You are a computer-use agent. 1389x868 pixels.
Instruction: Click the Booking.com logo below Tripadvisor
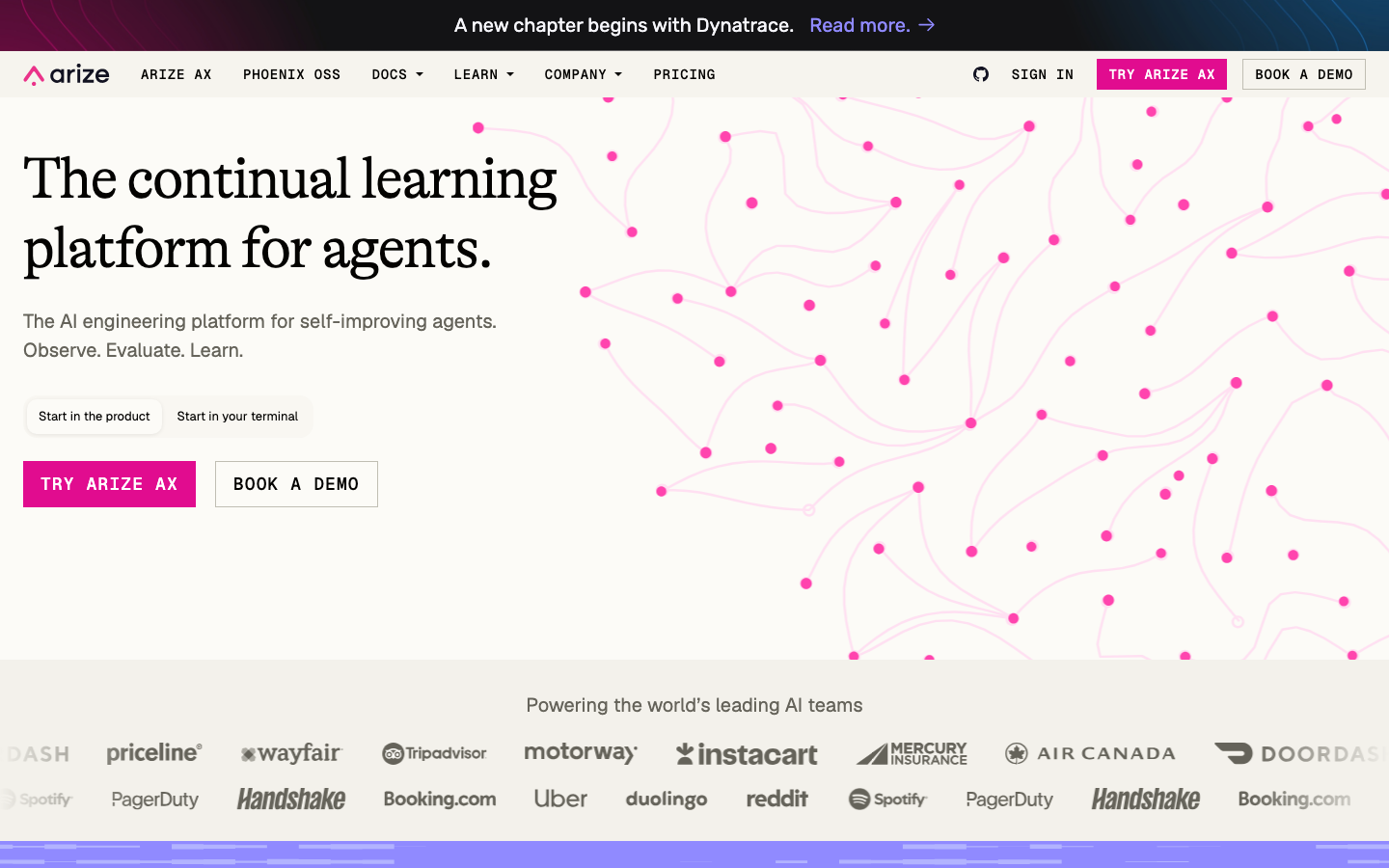coord(440,799)
